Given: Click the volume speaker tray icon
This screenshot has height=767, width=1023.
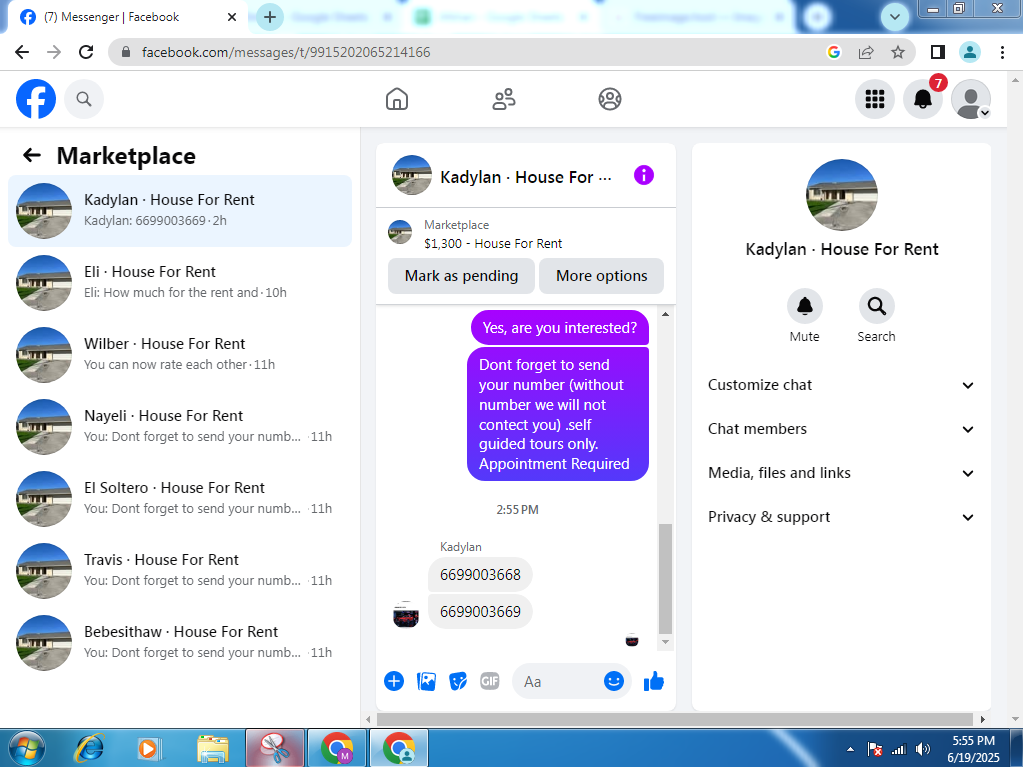Looking at the screenshot, I should 923,749.
